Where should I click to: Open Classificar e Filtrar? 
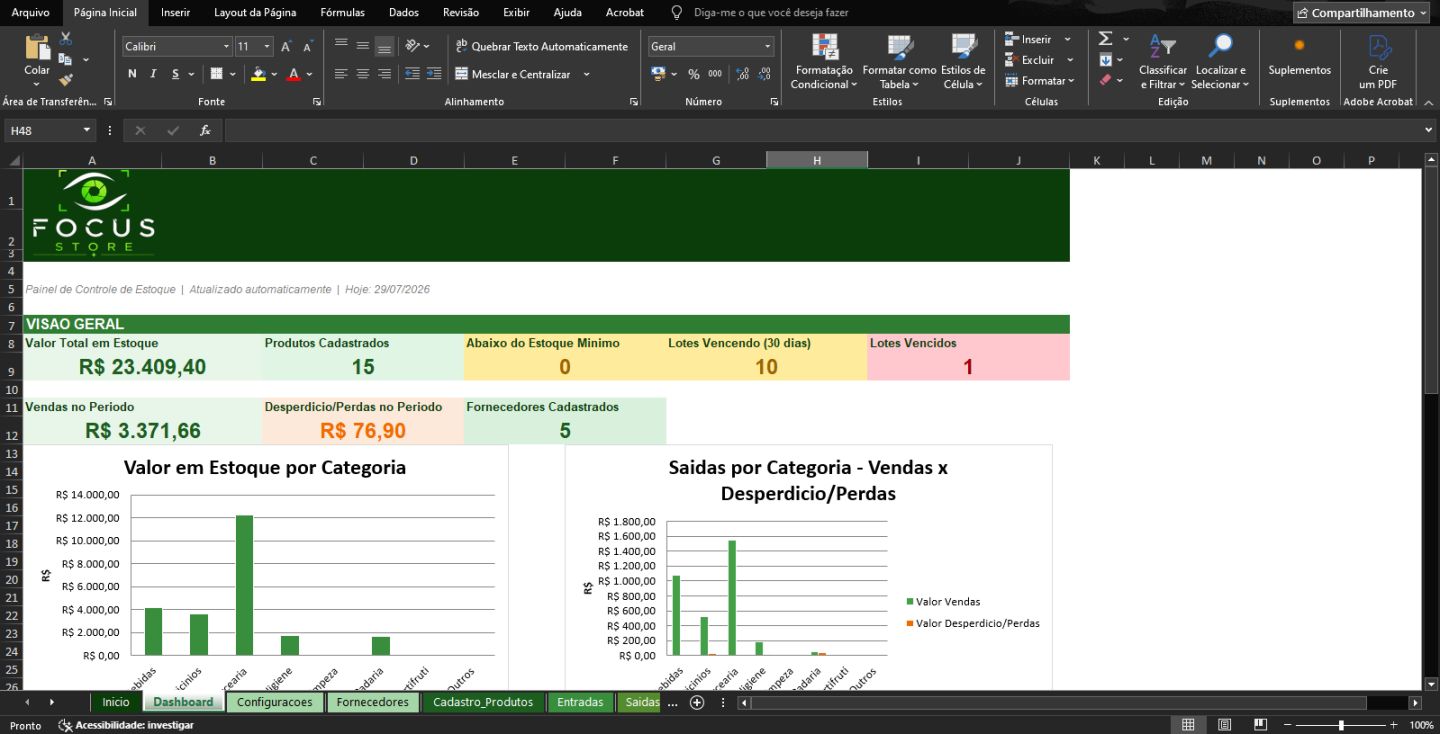1162,61
